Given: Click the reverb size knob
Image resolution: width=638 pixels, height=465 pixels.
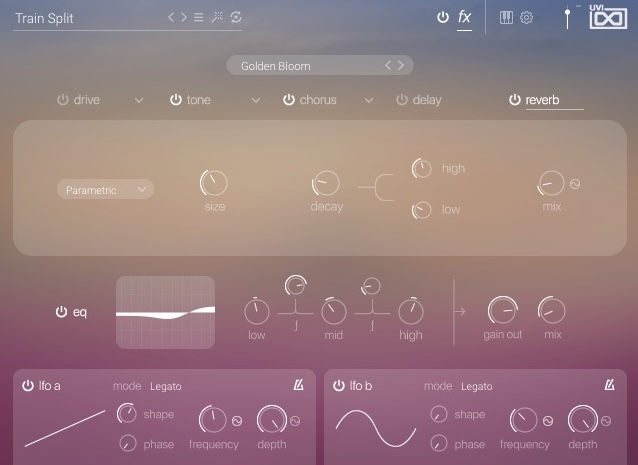Looking at the screenshot, I should (x=214, y=182).
